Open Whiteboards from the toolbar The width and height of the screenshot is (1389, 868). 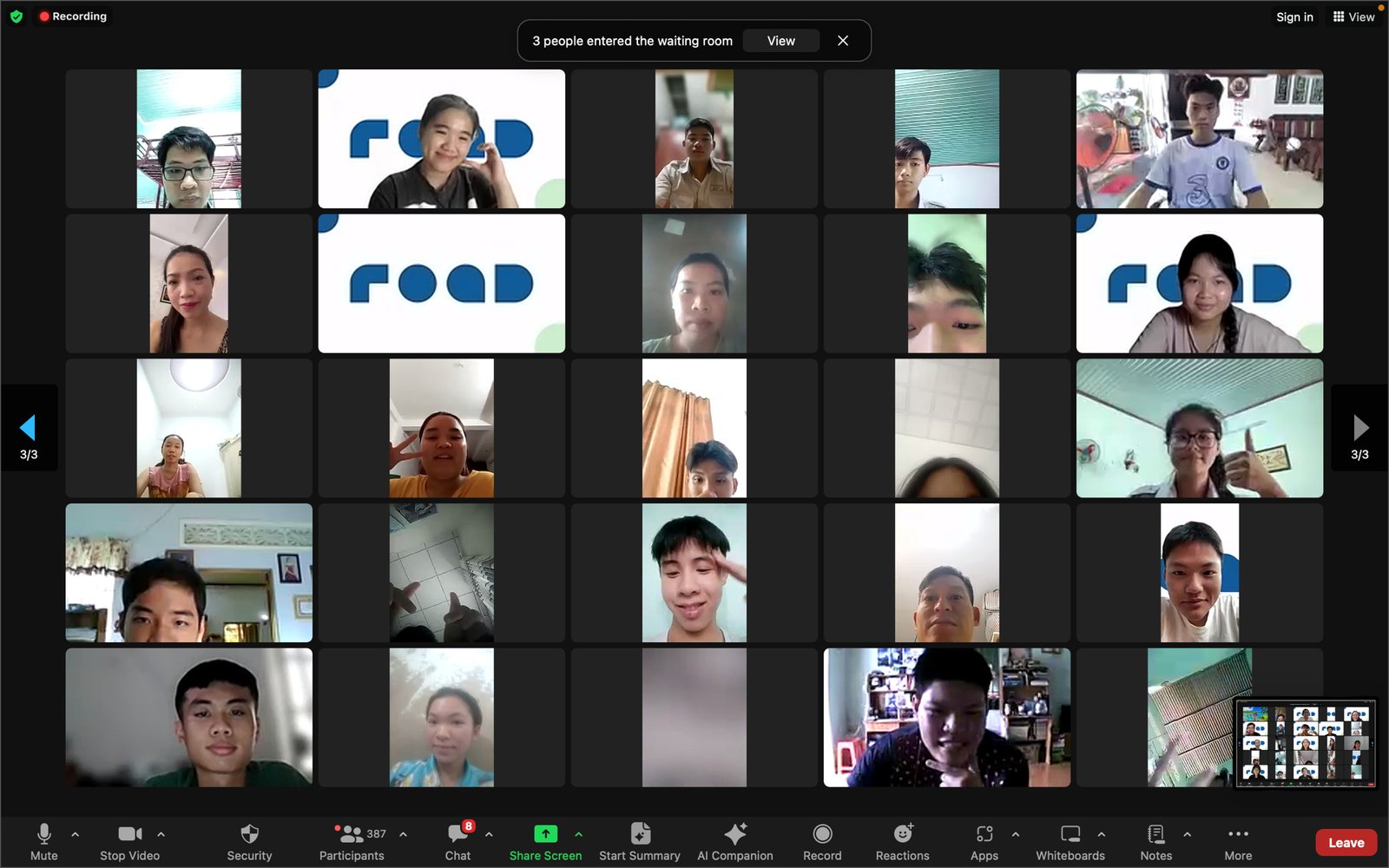point(1070,841)
